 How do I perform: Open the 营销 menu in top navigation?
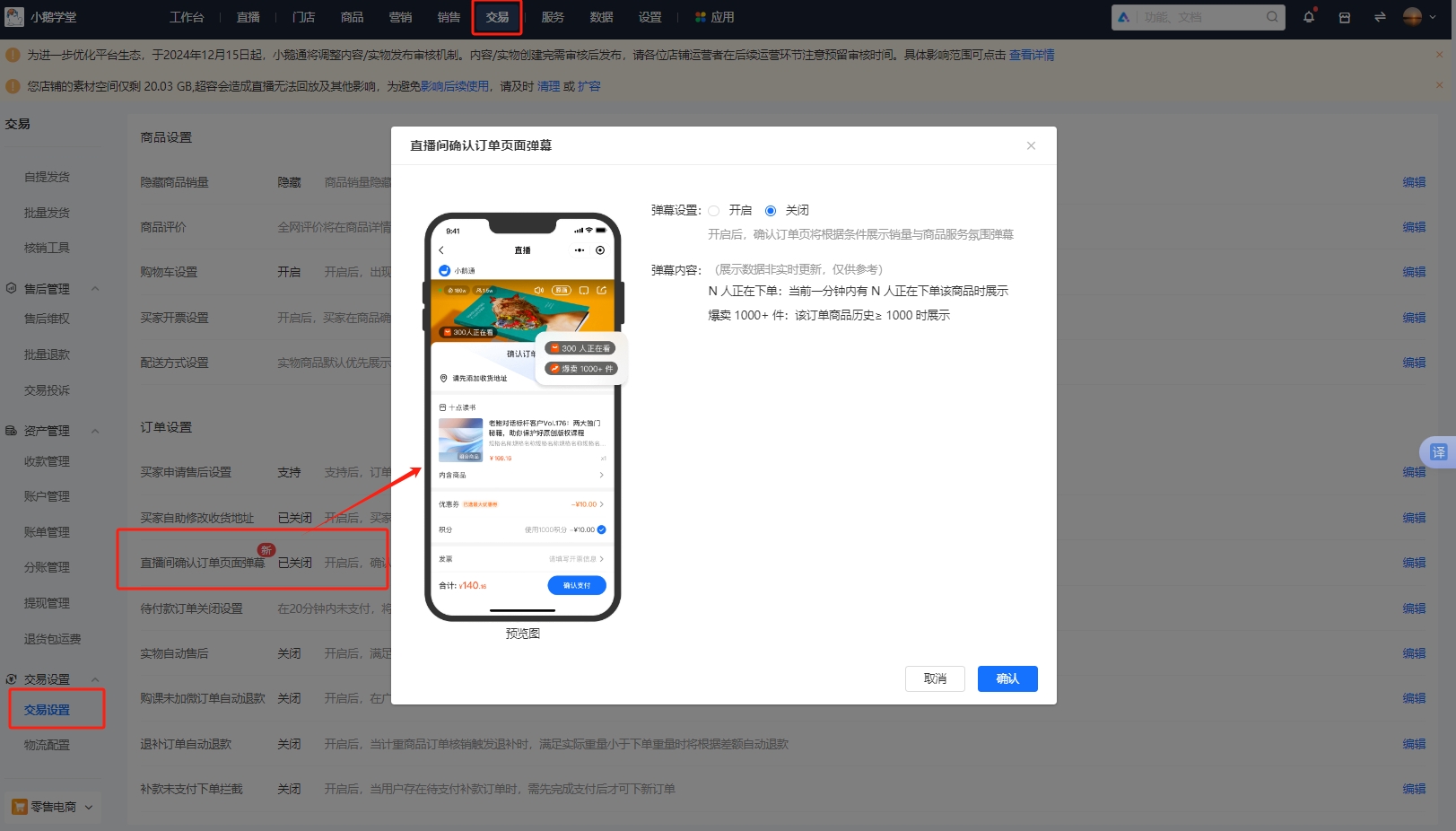tap(400, 16)
